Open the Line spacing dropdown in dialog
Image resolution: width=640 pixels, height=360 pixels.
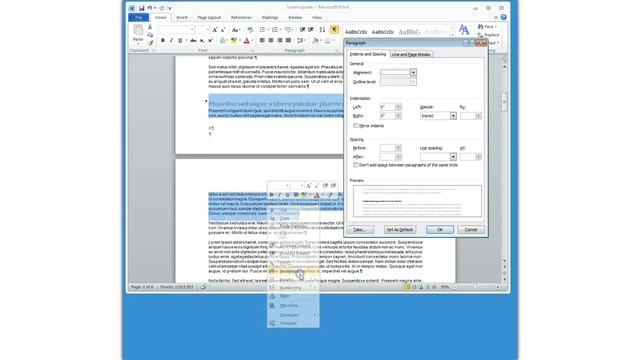(x=453, y=157)
